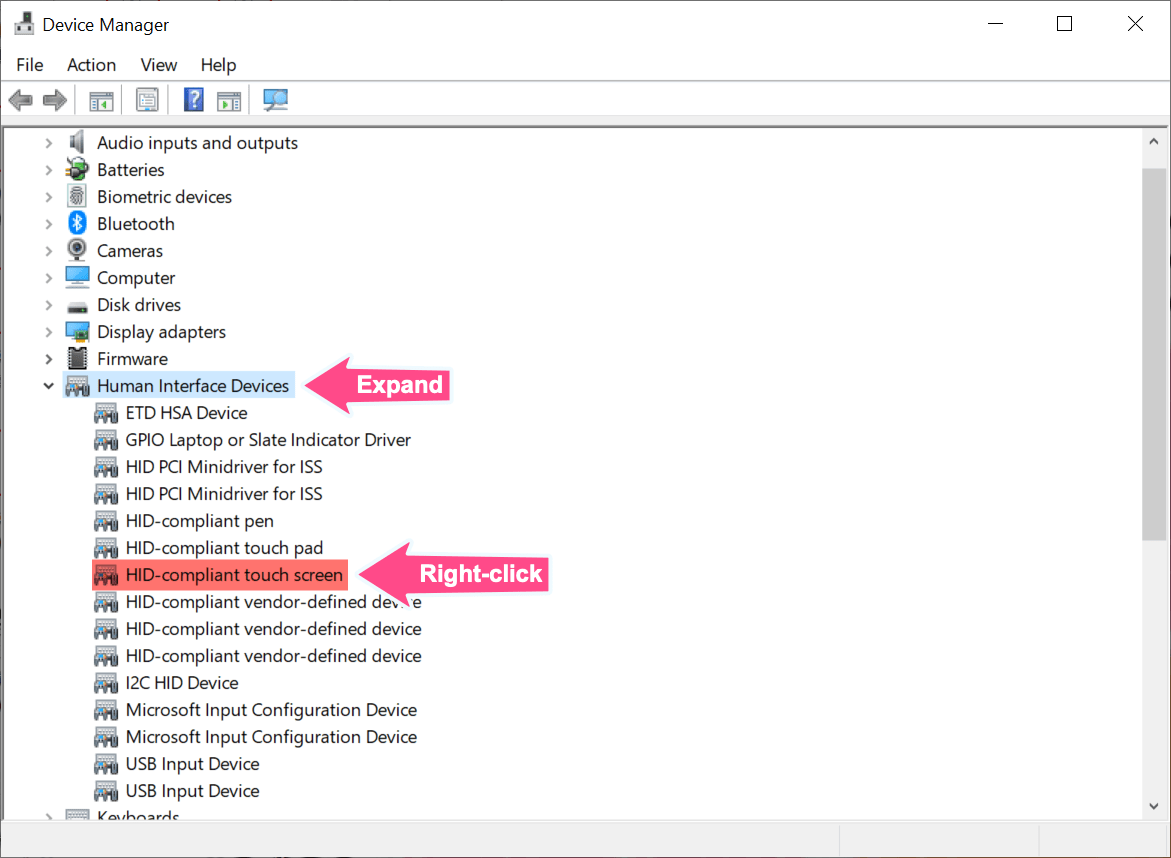Collapse the Human Interface Devices node
Image resolution: width=1171 pixels, height=858 pixels.
48,385
